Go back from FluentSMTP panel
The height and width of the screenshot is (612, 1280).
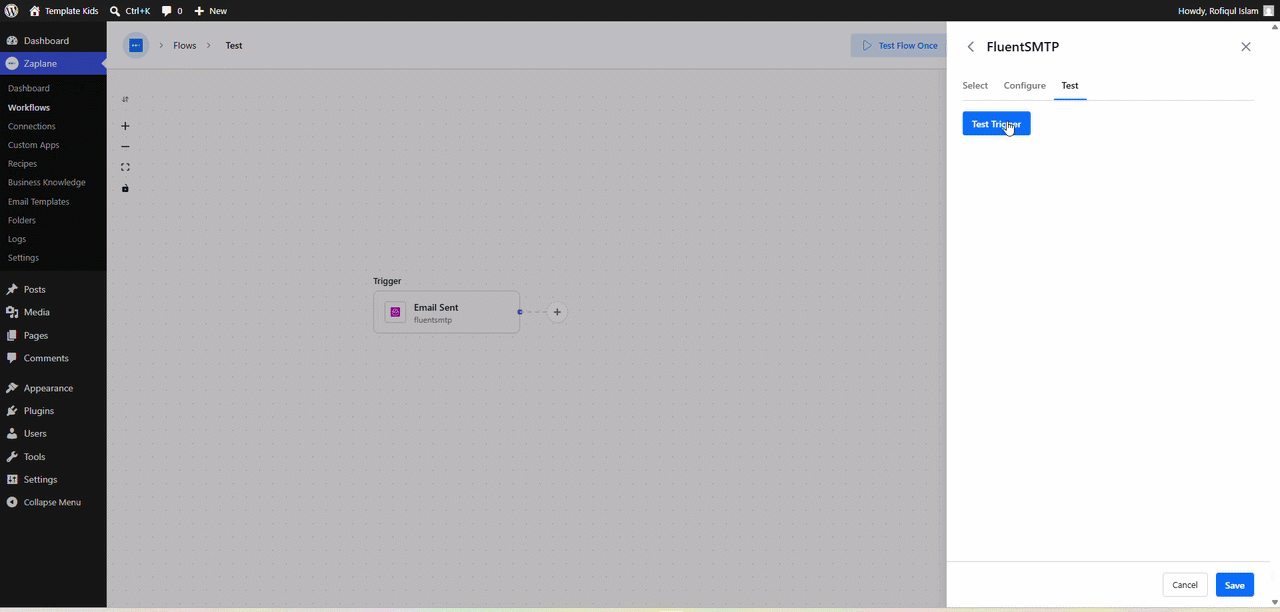tap(970, 47)
